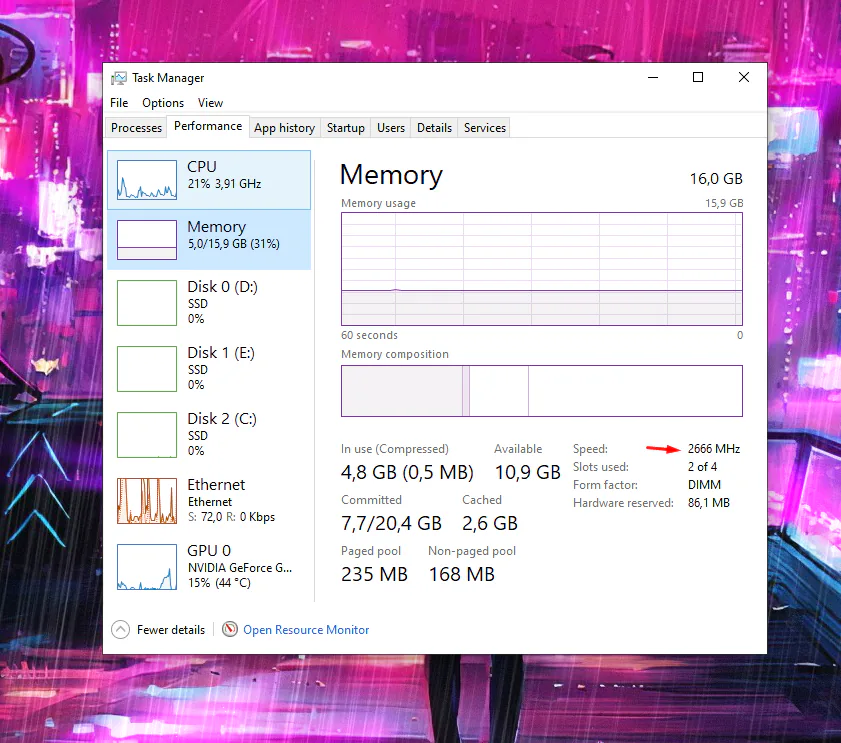Click the 5,0/15,9 GB (31%) memory text

pyautogui.click(x=233, y=244)
